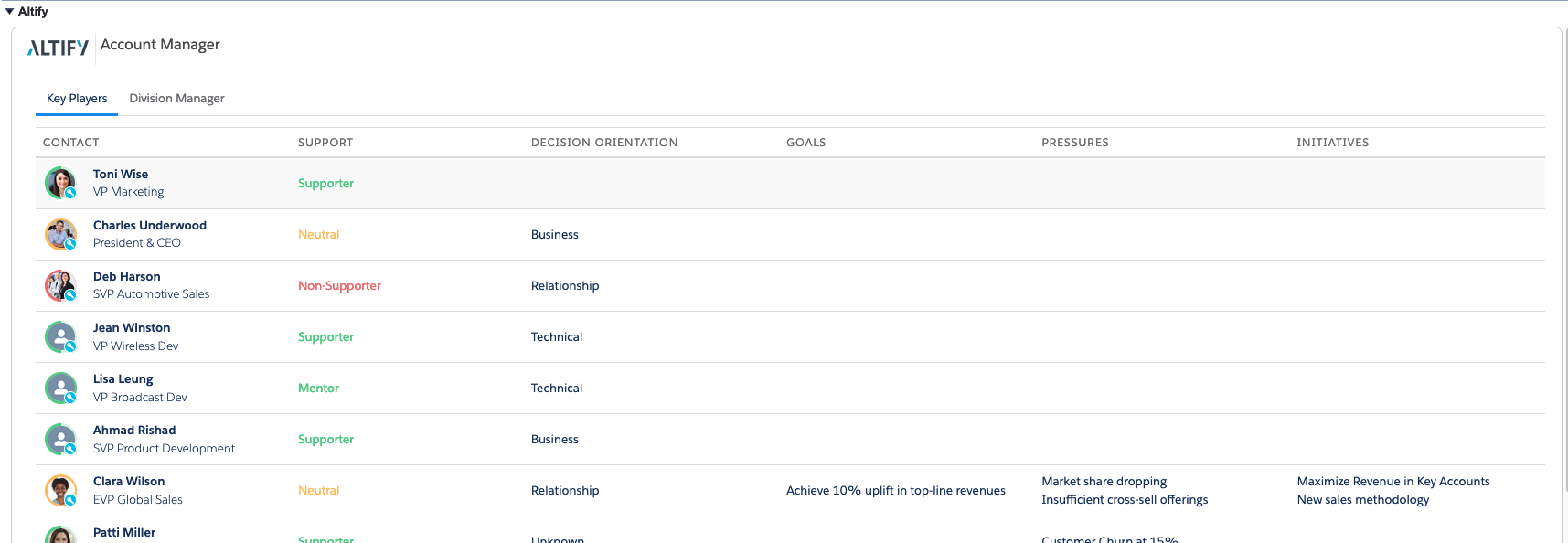1568x543 pixels.
Task: Click Deb Harson's Non-Supporter status
Action: point(339,285)
